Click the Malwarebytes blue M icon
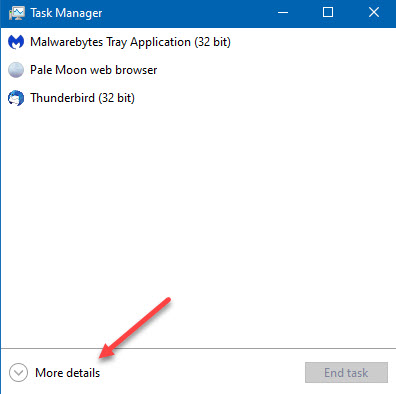 pos(16,42)
